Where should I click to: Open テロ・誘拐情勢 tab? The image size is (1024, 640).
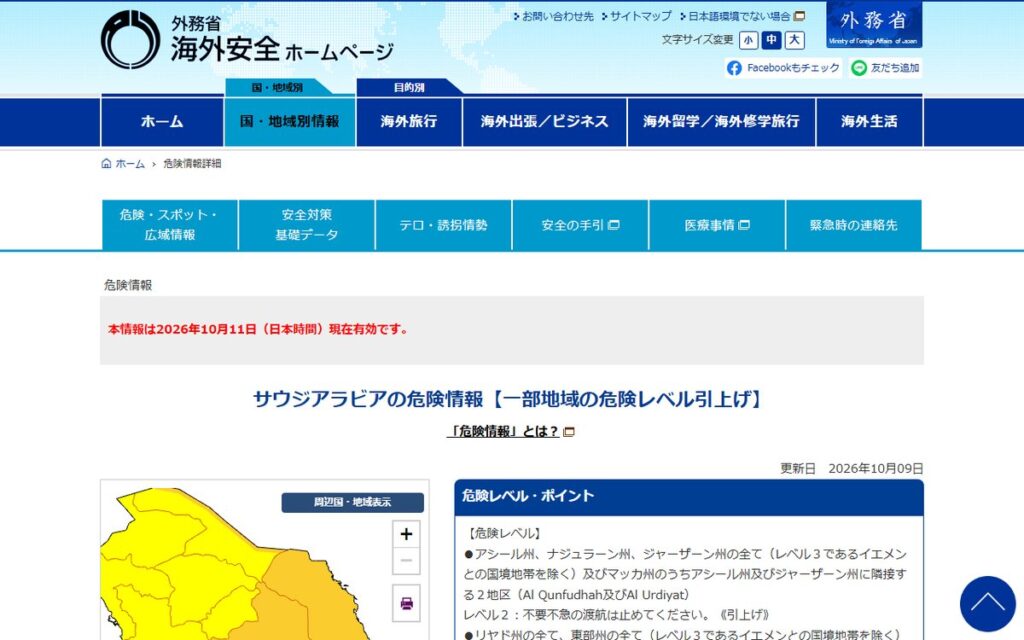pyautogui.click(x=443, y=225)
